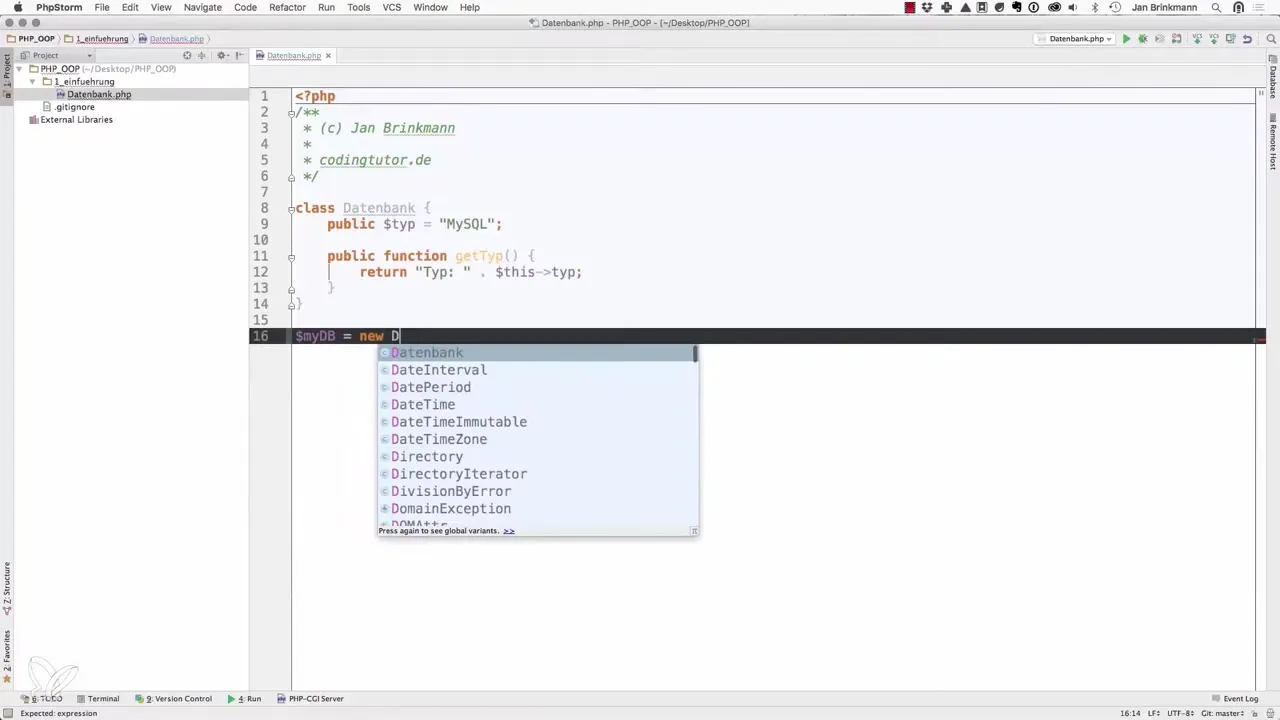Click scroll from source icon in Project panel
Image resolution: width=1280 pixels, height=720 pixels.
(187, 55)
